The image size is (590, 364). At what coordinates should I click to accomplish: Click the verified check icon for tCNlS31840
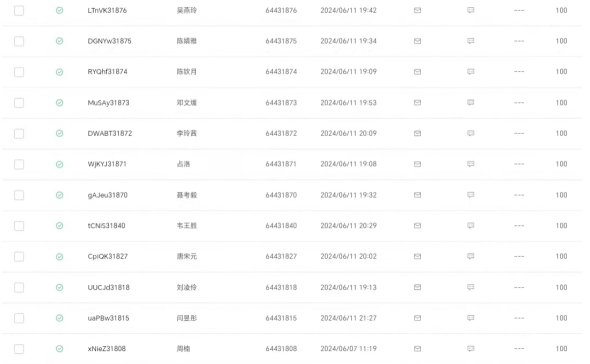59,225
